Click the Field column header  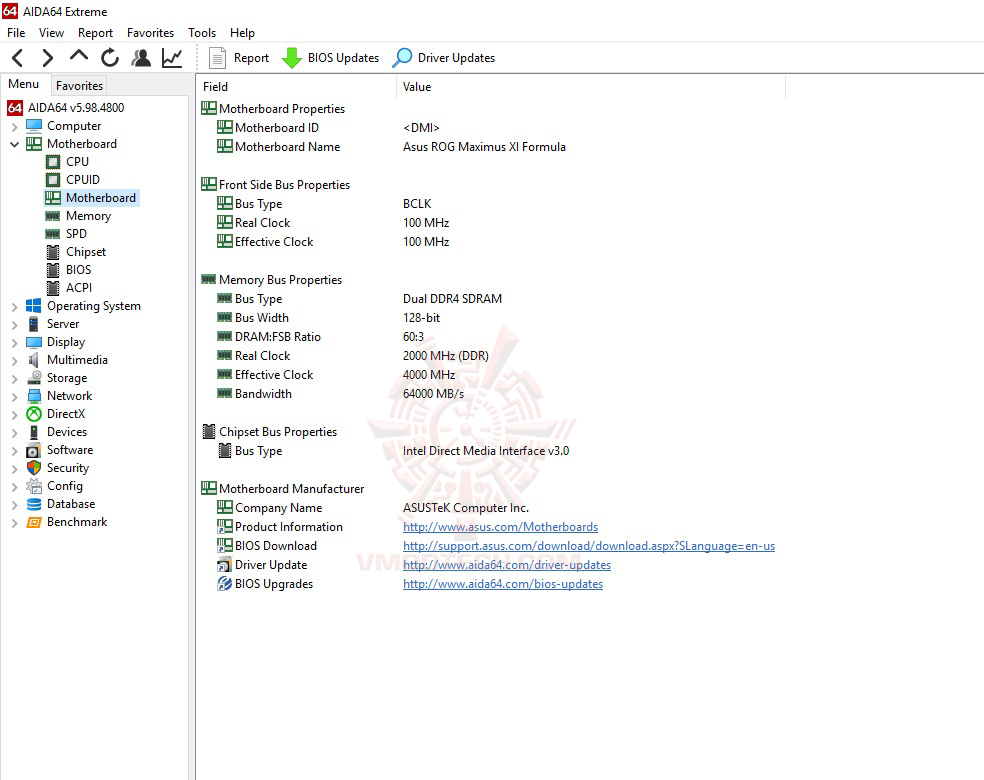tap(296, 87)
